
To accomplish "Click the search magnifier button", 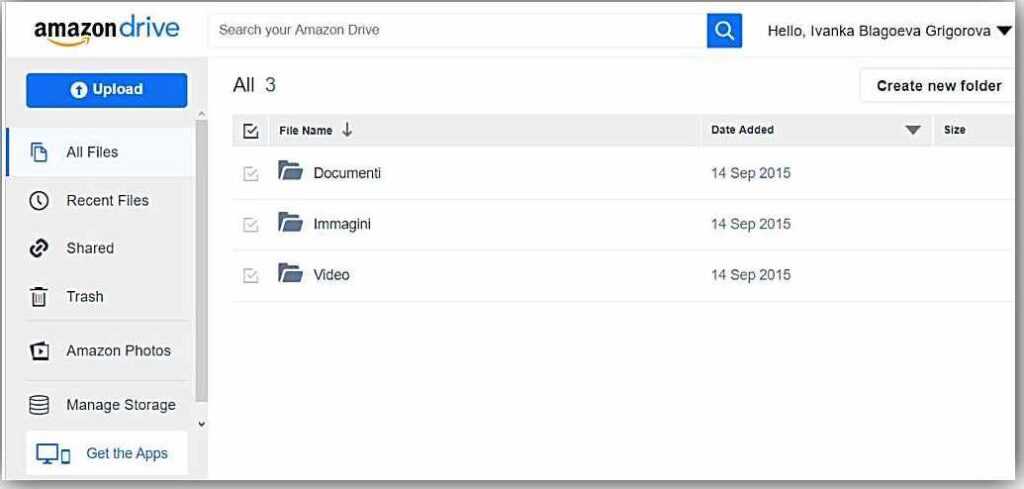I will (x=724, y=30).
